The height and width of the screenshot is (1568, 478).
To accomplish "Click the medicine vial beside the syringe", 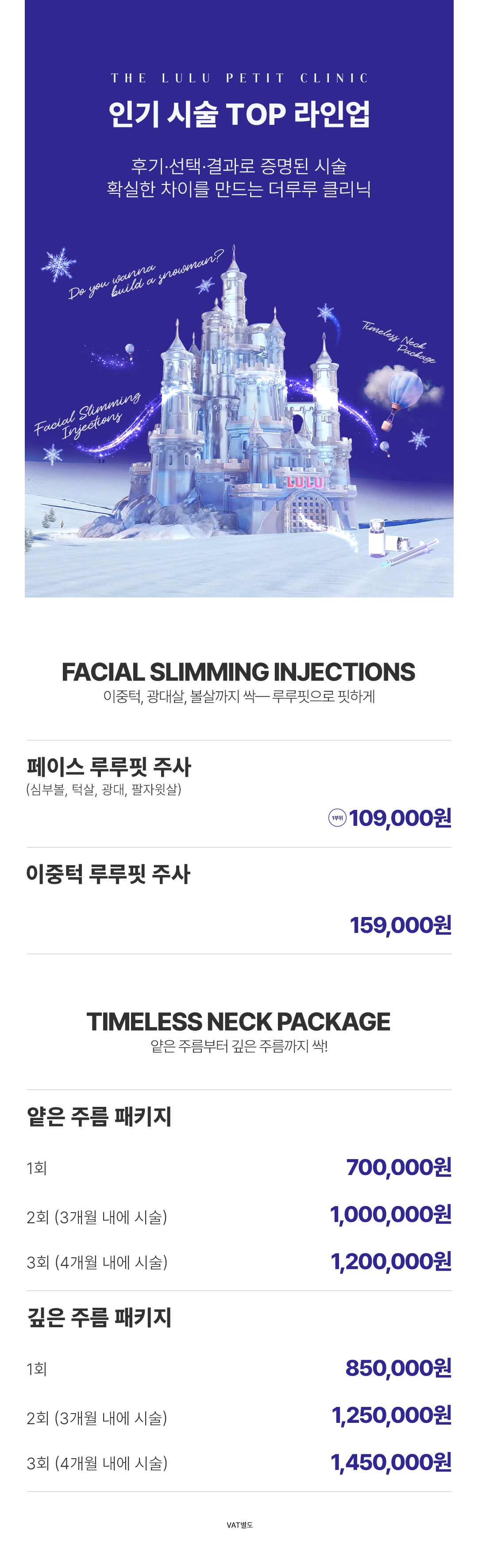I will (x=378, y=537).
